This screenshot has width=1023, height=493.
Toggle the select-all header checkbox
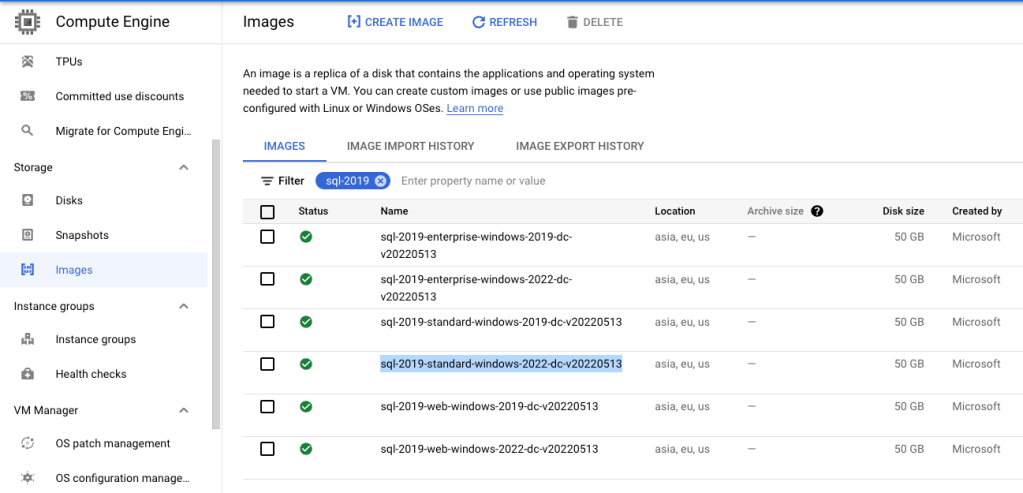tap(267, 212)
